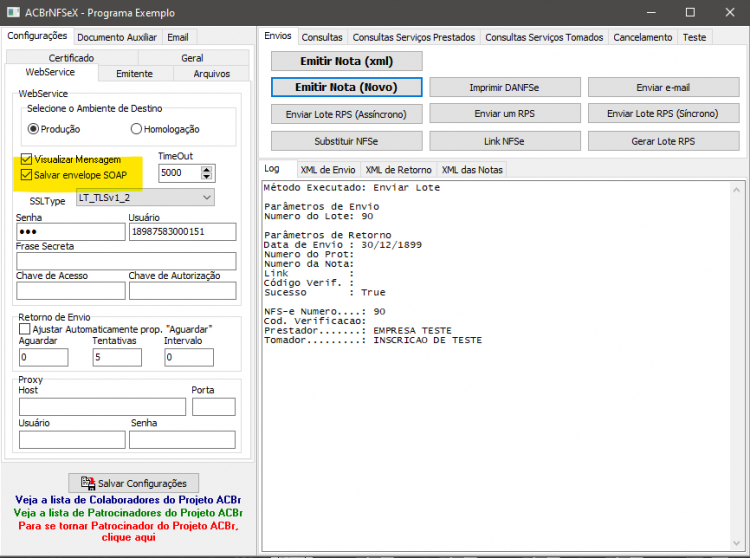
Task: Close the ACBrNFSeX window
Action: (x=730, y=12)
